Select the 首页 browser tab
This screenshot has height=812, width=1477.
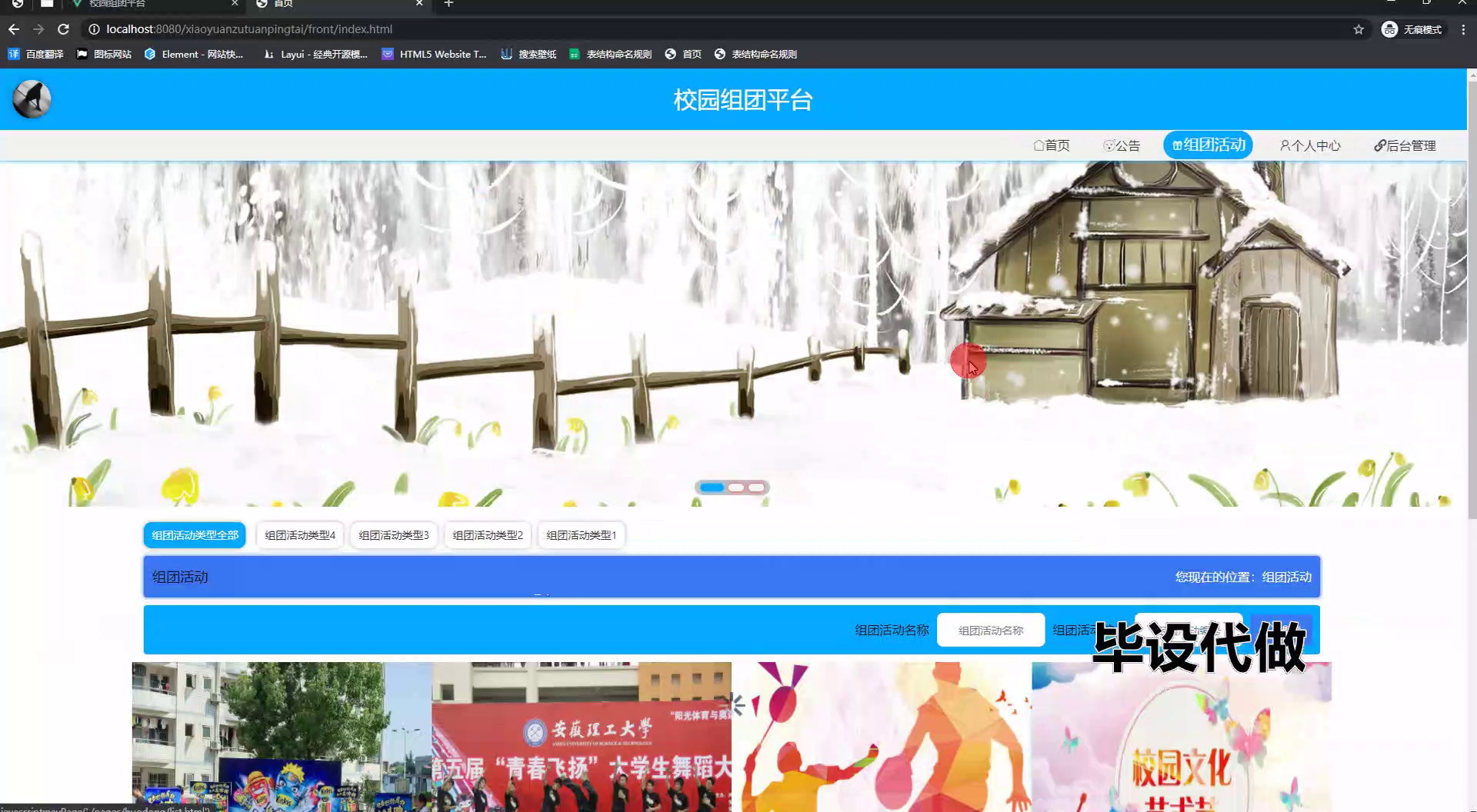tap(338, 4)
